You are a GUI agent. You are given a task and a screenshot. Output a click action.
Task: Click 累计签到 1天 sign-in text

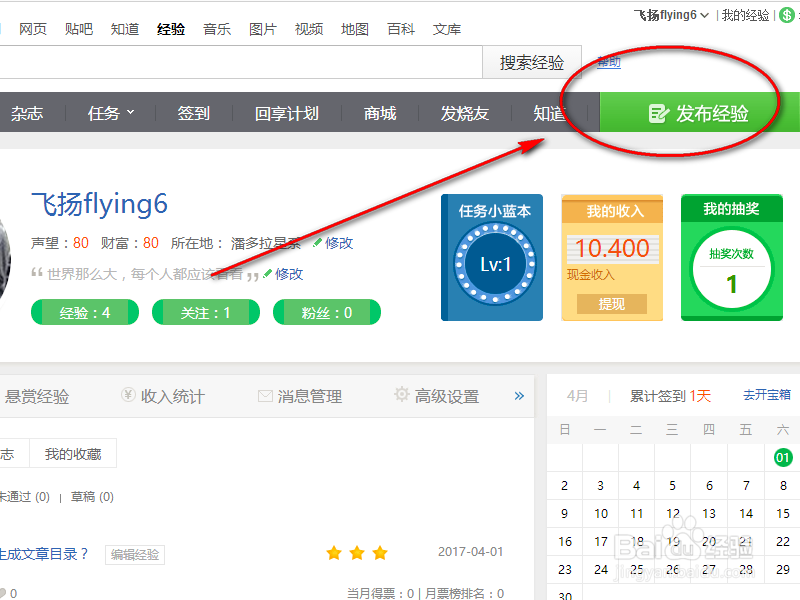coord(670,396)
